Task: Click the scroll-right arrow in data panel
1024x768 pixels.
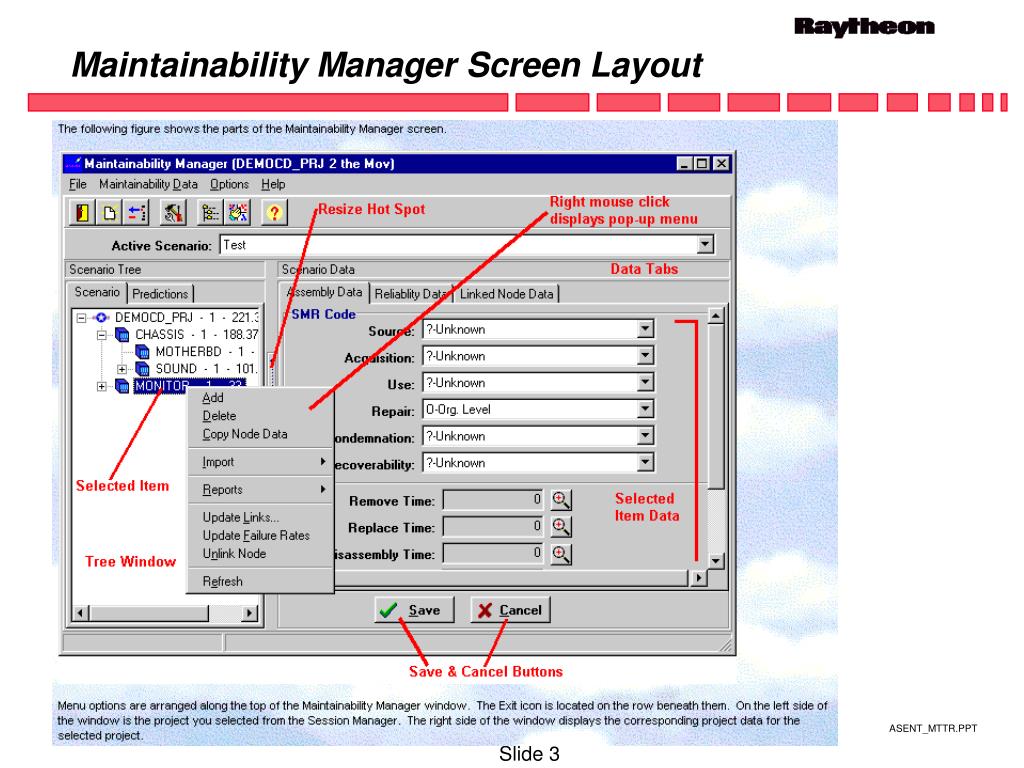Action: click(699, 578)
